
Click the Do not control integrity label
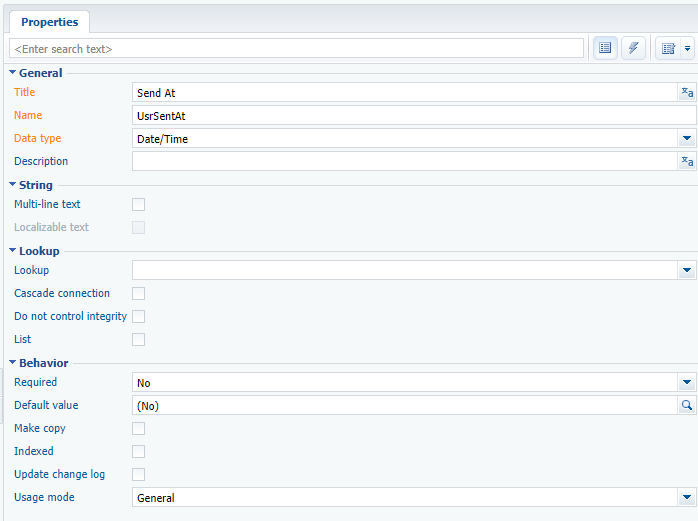pyautogui.click(x=70, y=316)
